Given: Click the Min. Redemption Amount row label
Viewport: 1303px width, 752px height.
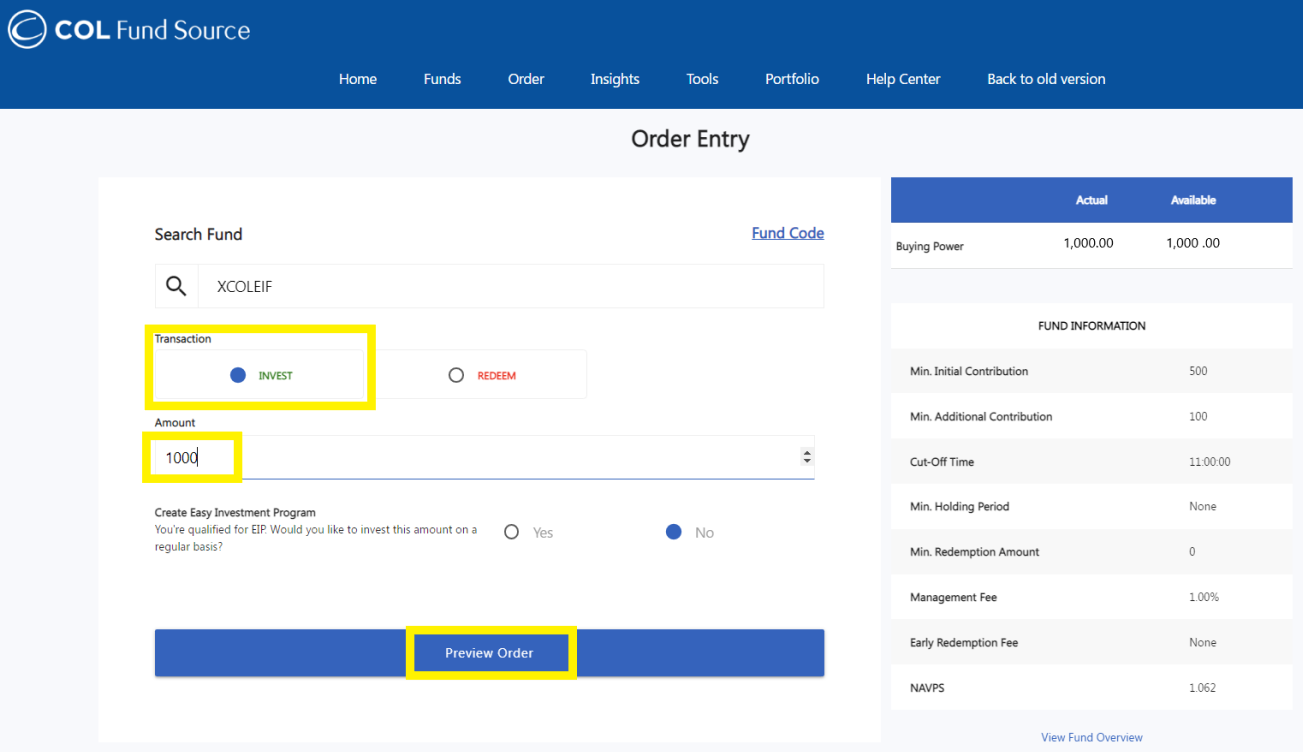Looking at the screenshot, I should pos(974,552).
